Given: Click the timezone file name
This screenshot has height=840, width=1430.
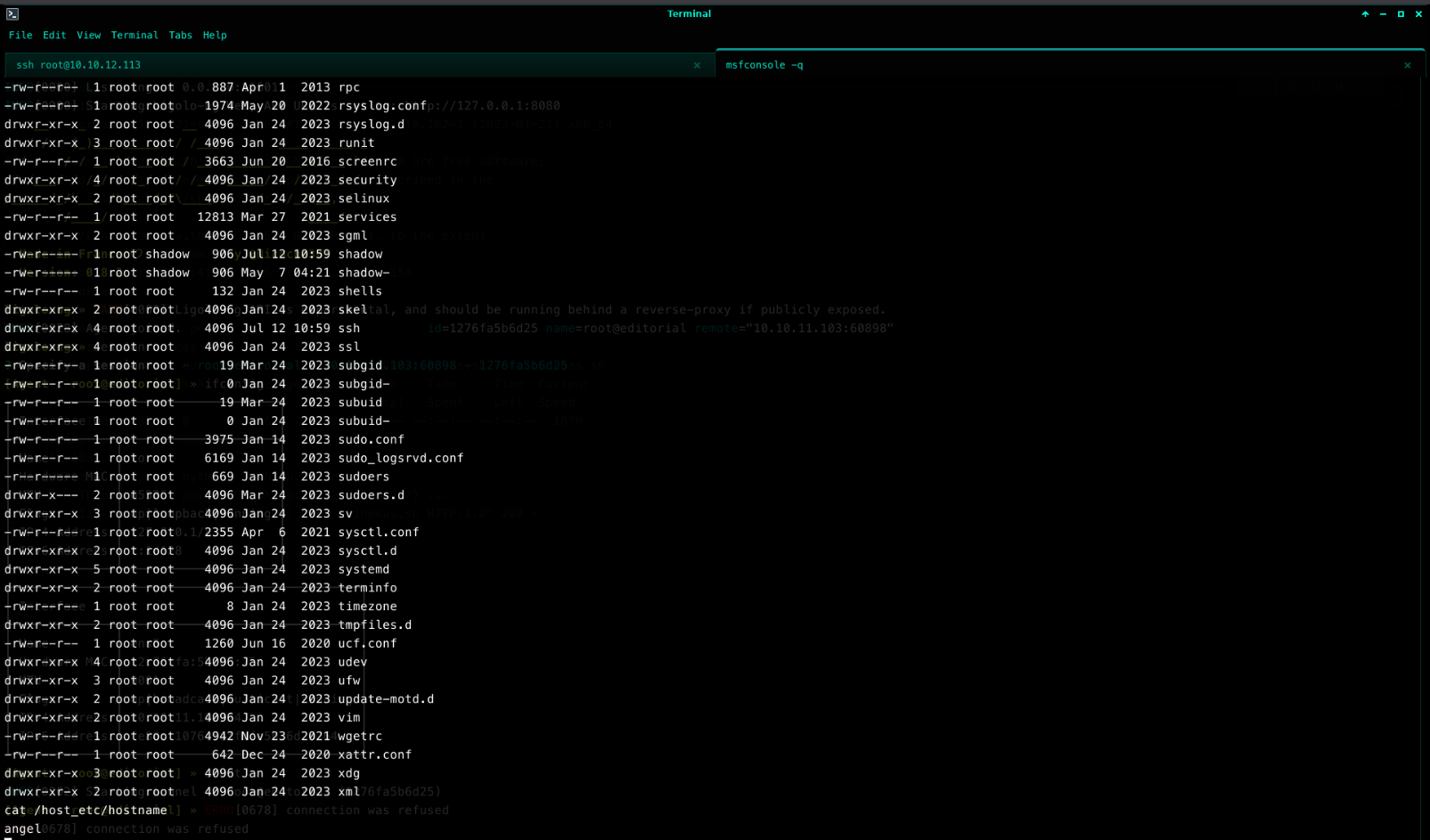Looking at the screenshot, I should click(367, 607).
